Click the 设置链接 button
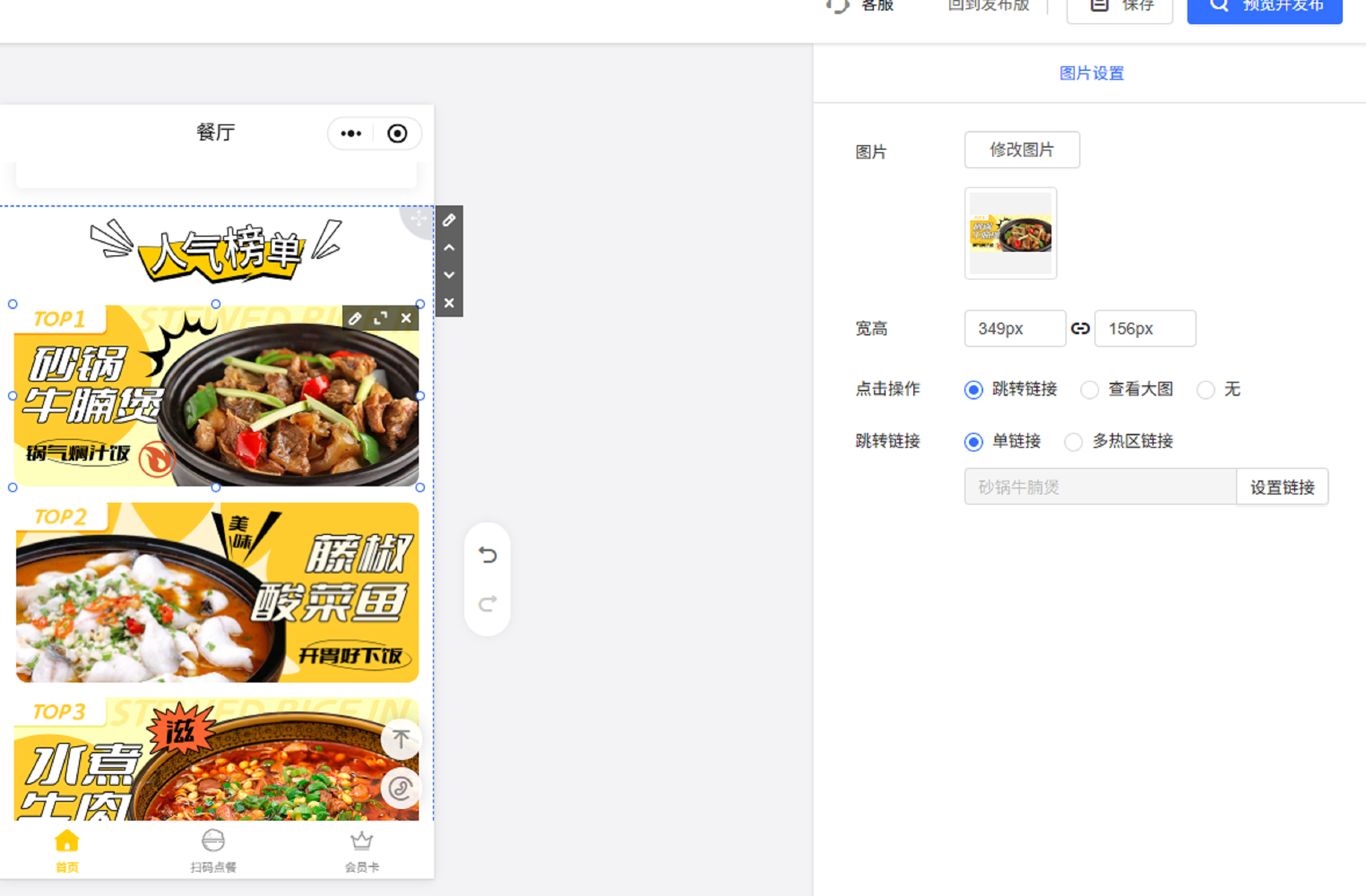1366x896 pixels. coord(1282,487)
